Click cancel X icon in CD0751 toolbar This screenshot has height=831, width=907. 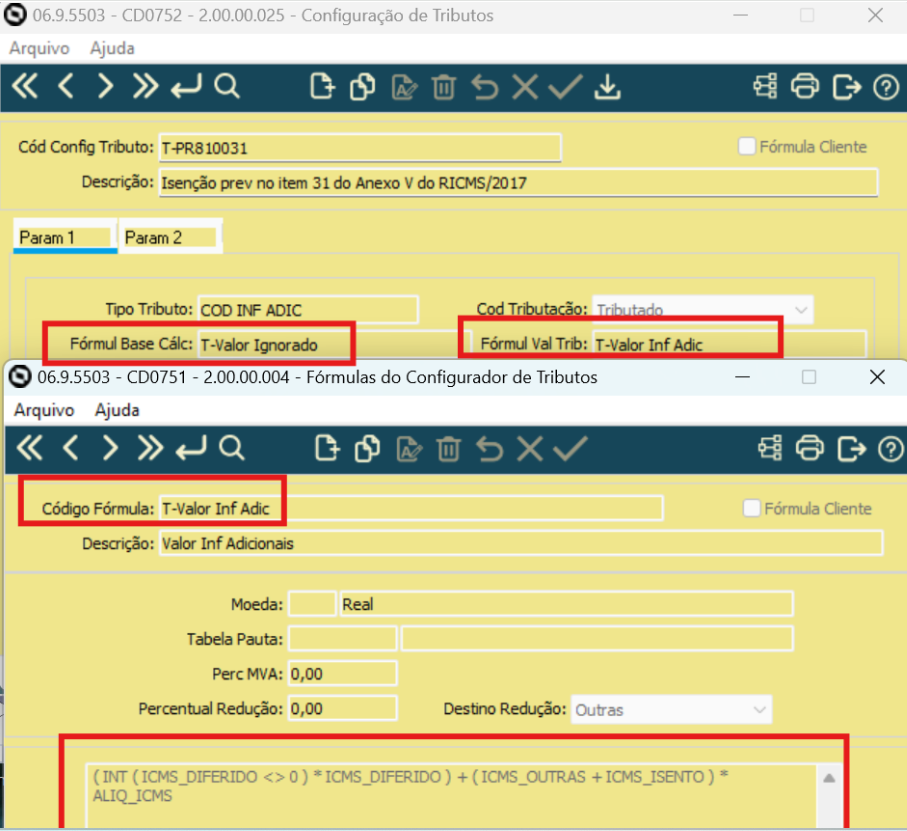(x=530, y=449)
